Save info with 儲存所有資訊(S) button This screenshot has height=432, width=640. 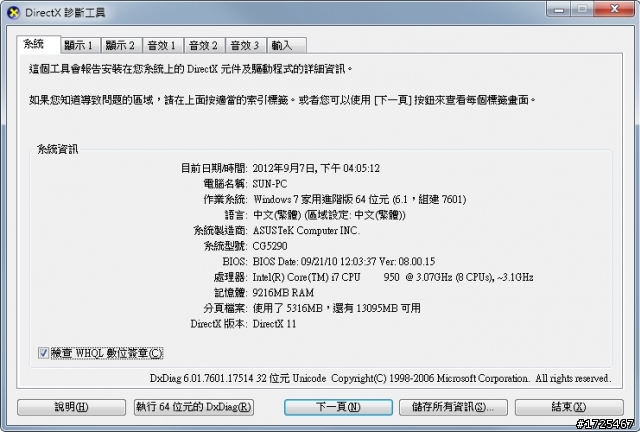pos(453,407)
